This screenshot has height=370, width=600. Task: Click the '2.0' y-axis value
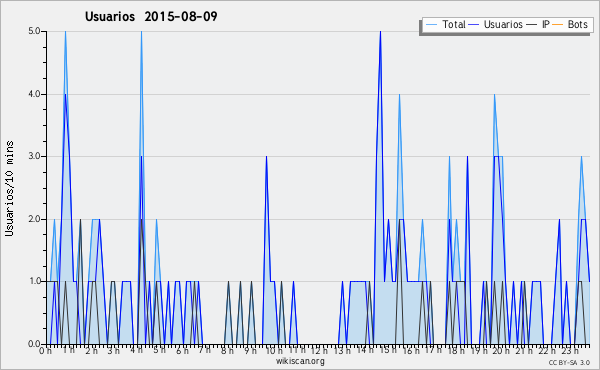[x=34, y=219]
